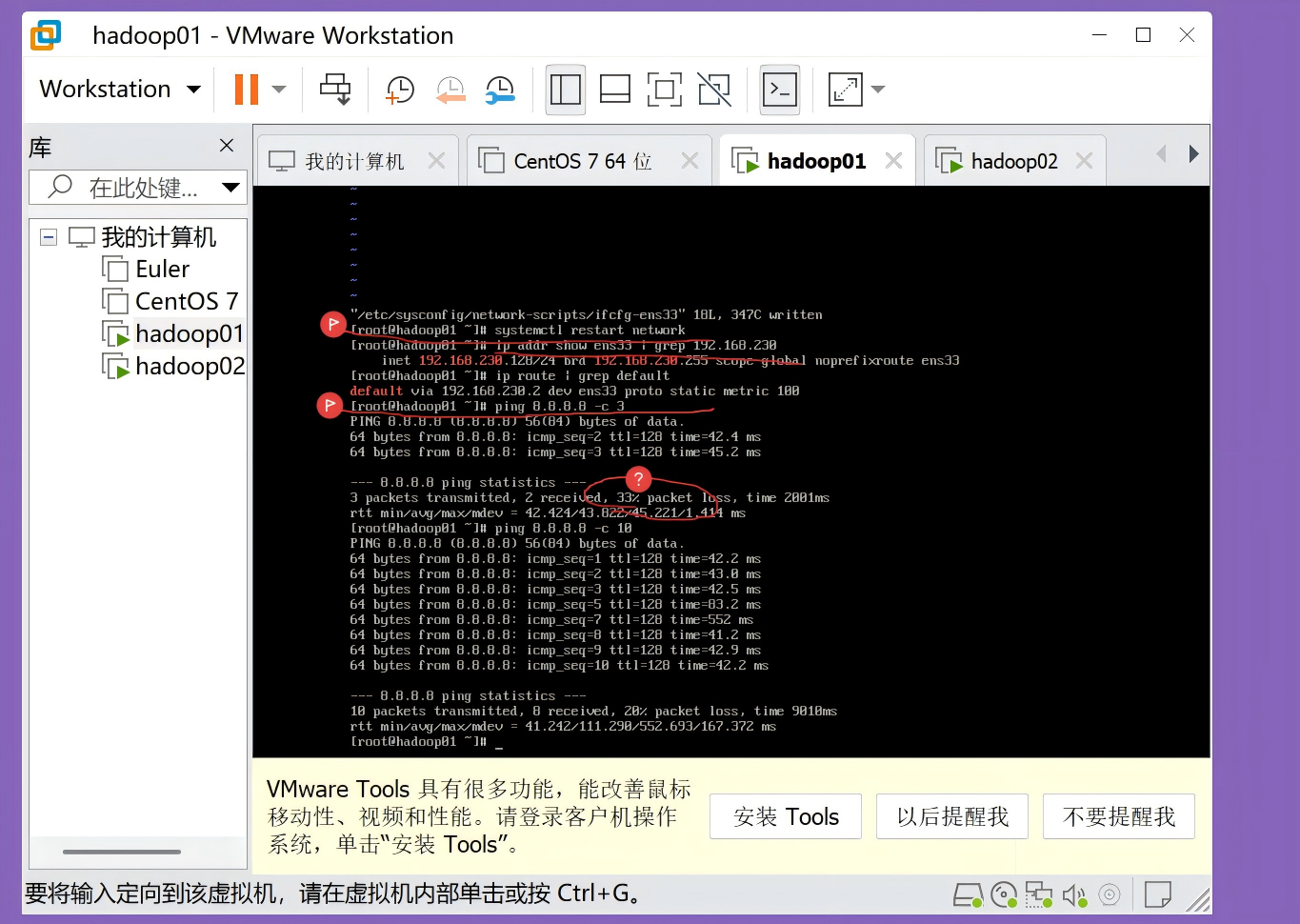Collapse the 我的计算机 tree node
This screenshot has width=1300, height=924.
point(49,236)
